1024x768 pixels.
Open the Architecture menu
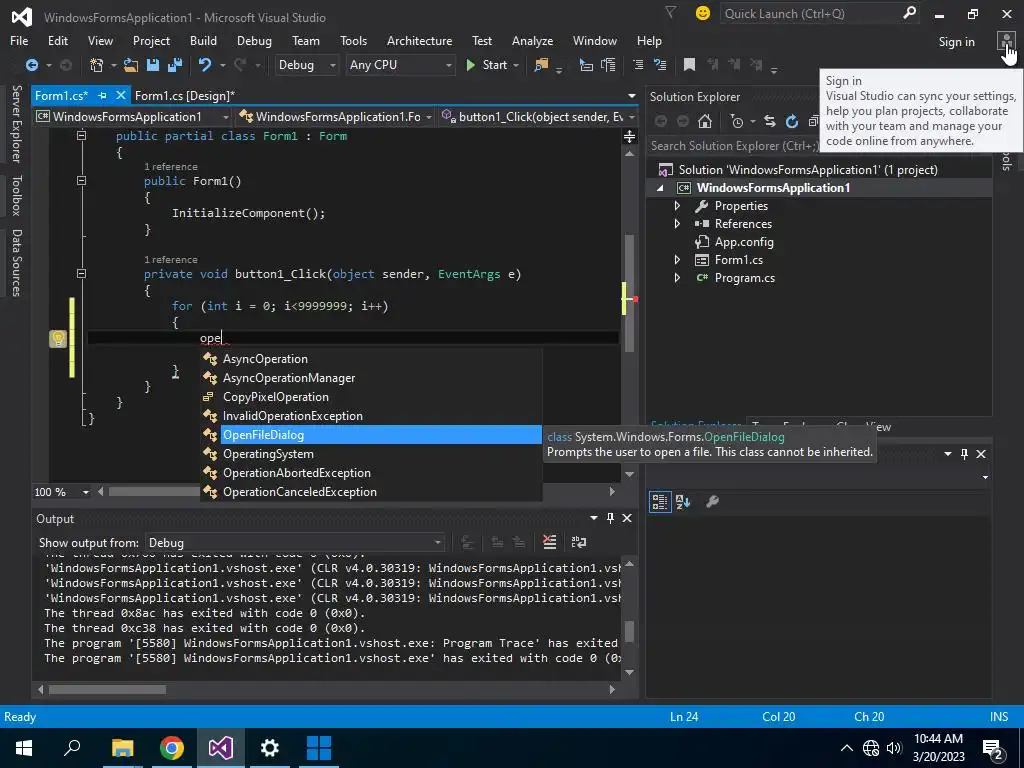(x=419, y=40)
